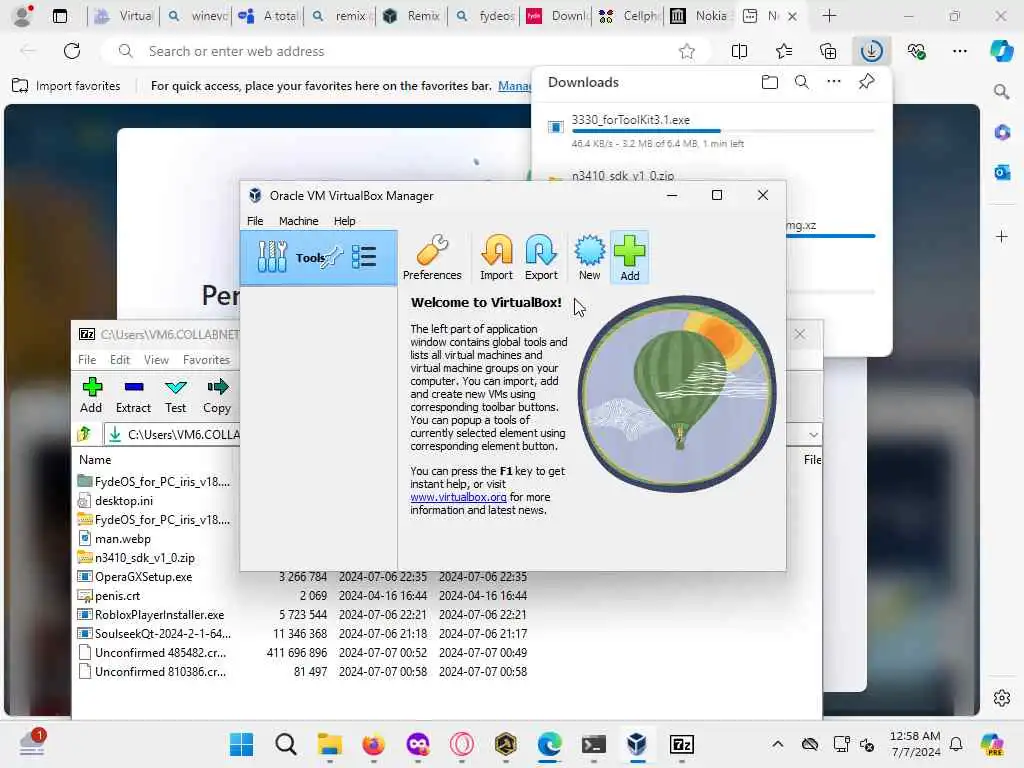Click the green Add machine button in VirtualBox
Image resolution: width=1024 pixels, height=768 pixels.
tap(630, 257)
